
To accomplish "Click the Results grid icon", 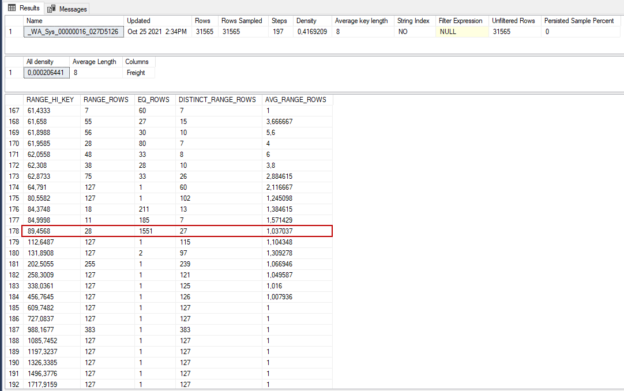I will point(12,8).
